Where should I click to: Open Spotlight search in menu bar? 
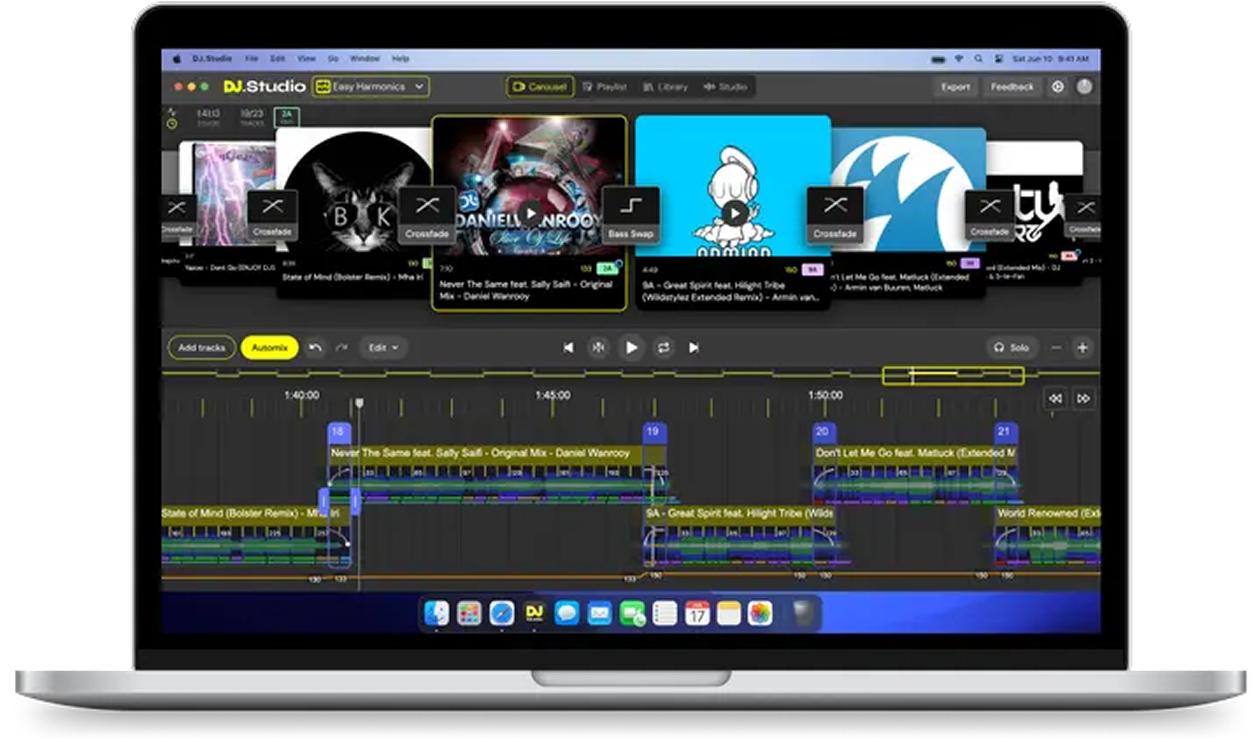(977, 59)
